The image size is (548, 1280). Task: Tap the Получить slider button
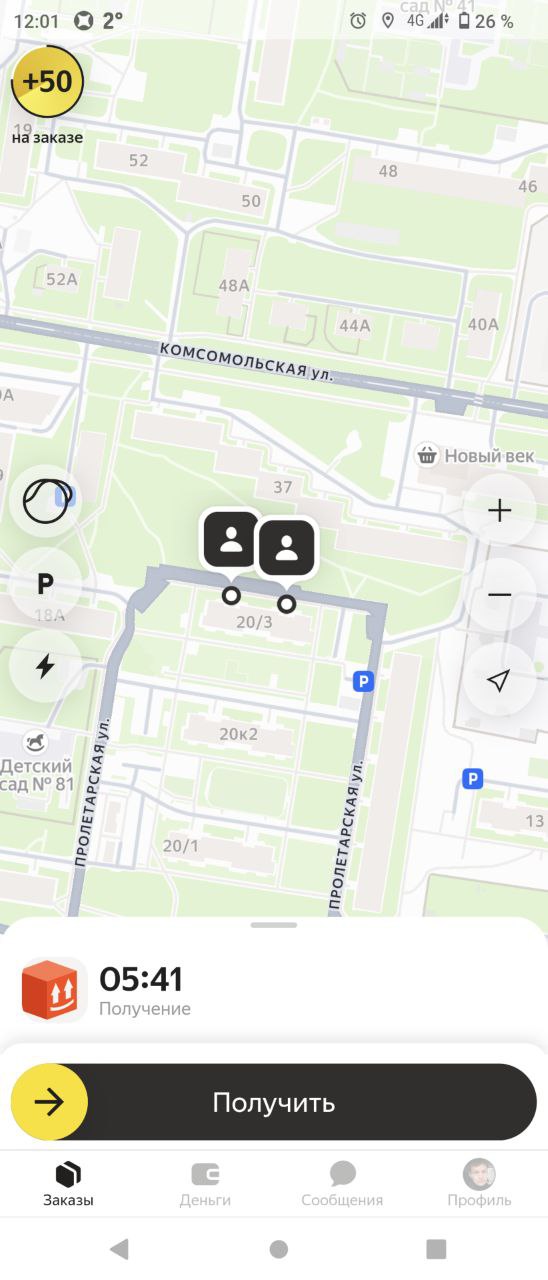tap(274, 1102)
